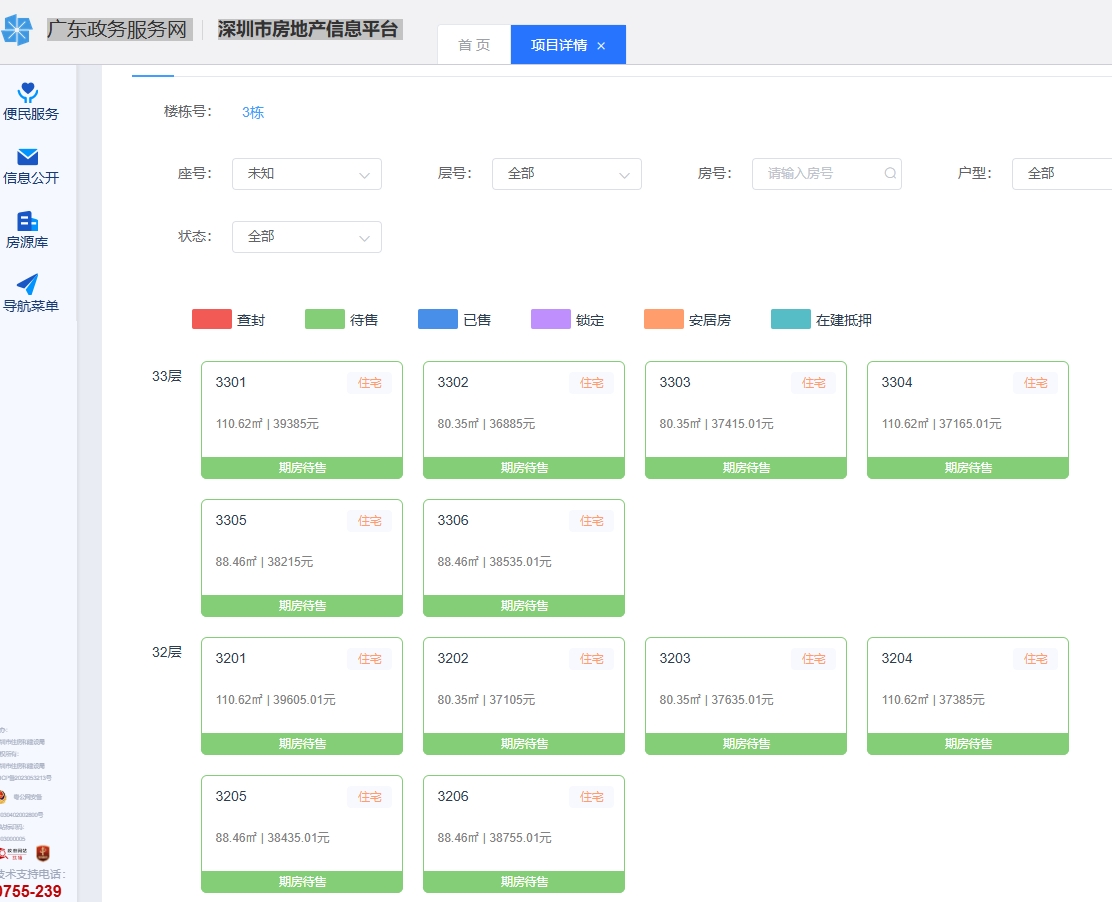Click the search magnifier in 房号 field

(890, 174)
